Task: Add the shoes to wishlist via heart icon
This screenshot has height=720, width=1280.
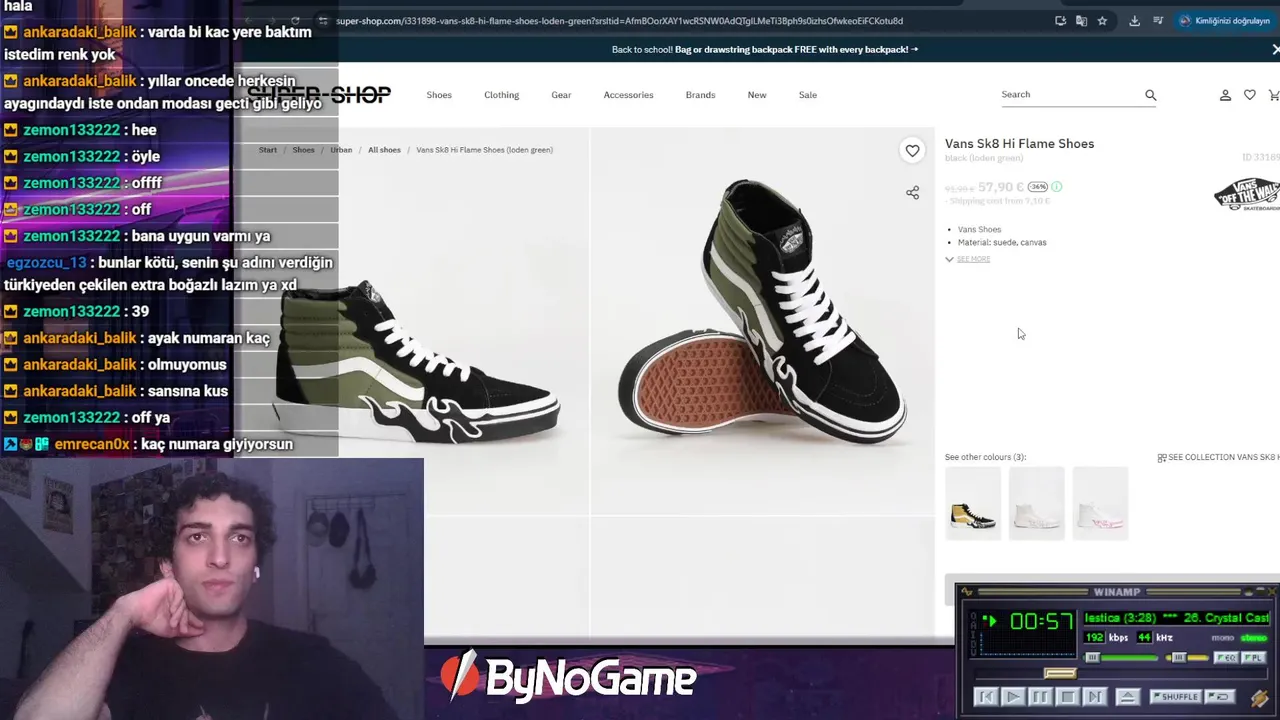Action: (912, 151)
